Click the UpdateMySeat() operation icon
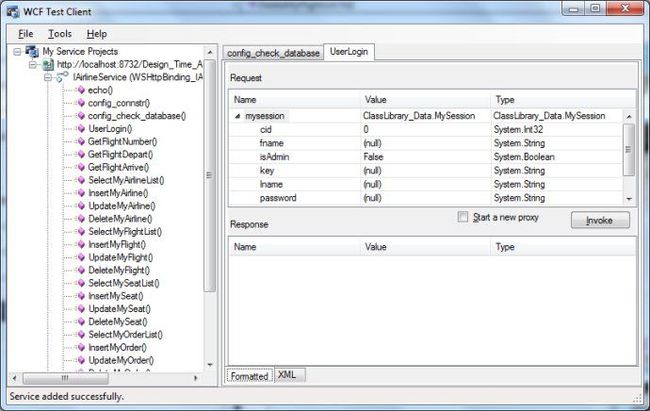Viewport: 650px width, 411px height. (81, 309)
